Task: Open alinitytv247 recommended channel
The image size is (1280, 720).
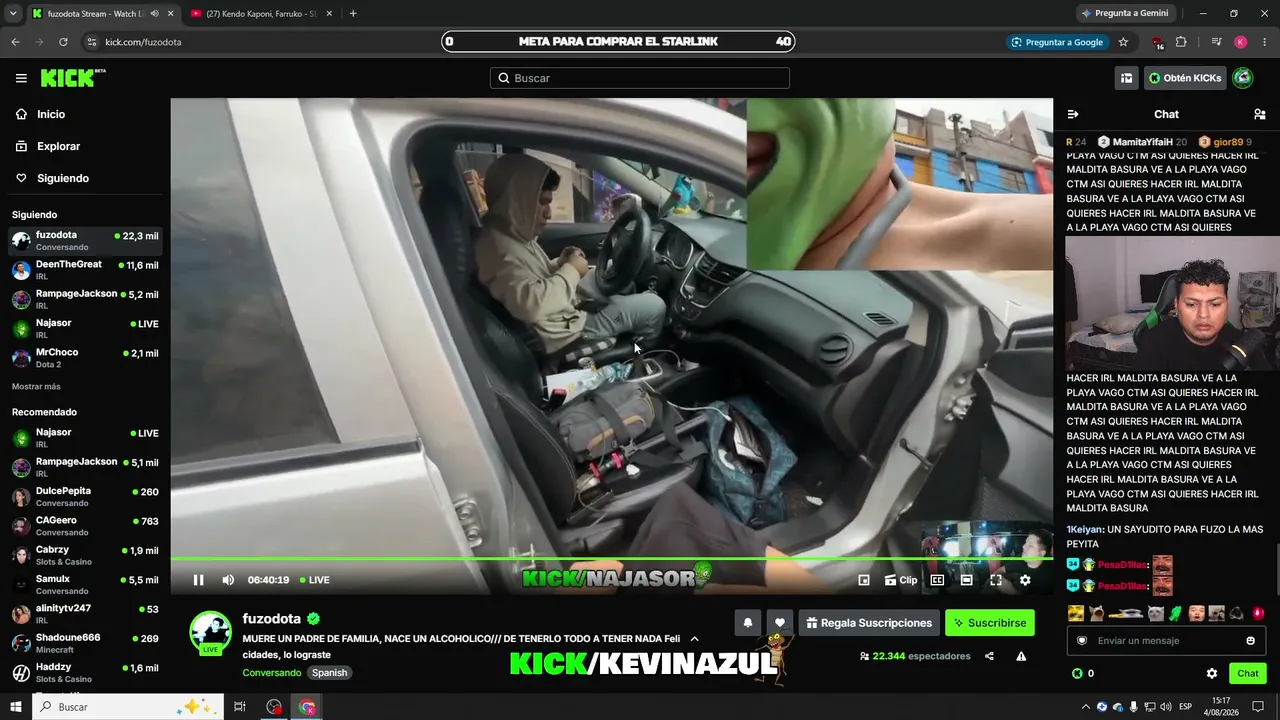Action: pyautogui.click(x=85, y=613)
